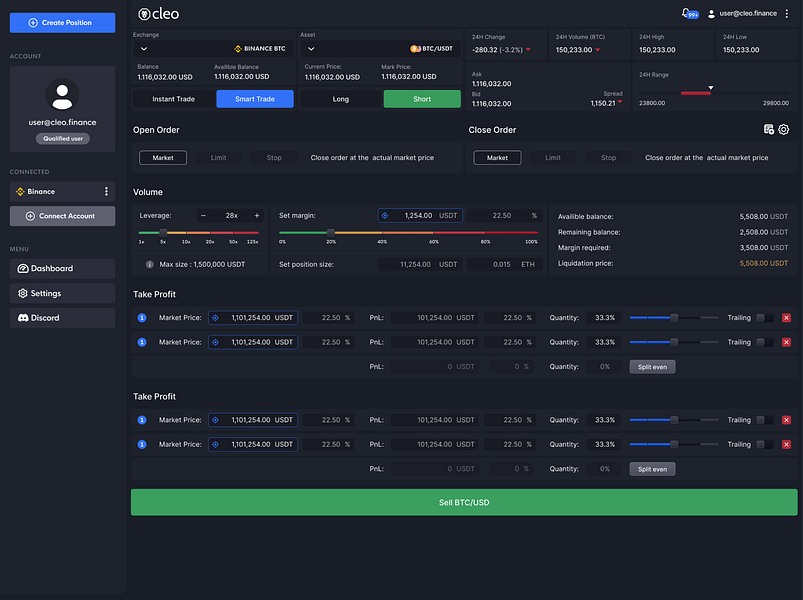Enable Trailing on last Take Profit row
The width and height of the screenshot is (803, 600).
(x=764, y=444)
